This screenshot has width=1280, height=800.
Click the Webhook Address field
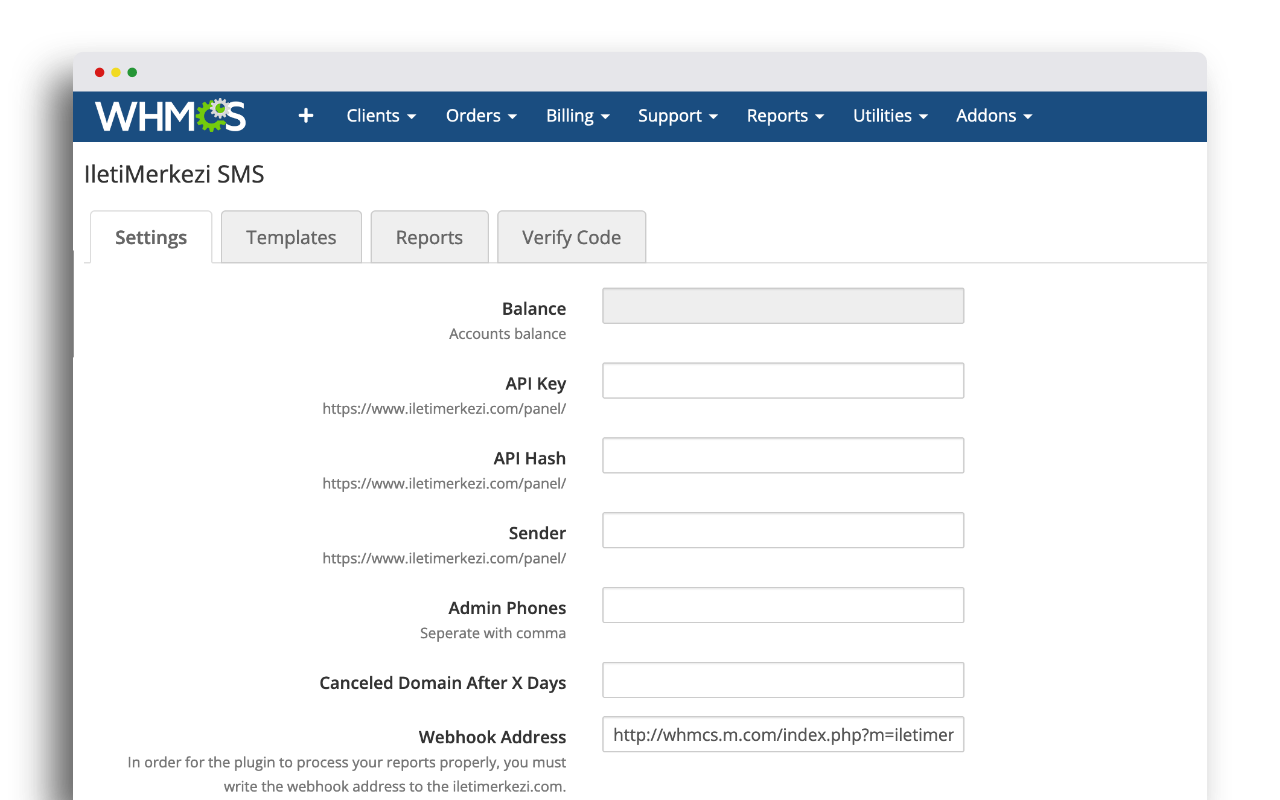[783, 735]
